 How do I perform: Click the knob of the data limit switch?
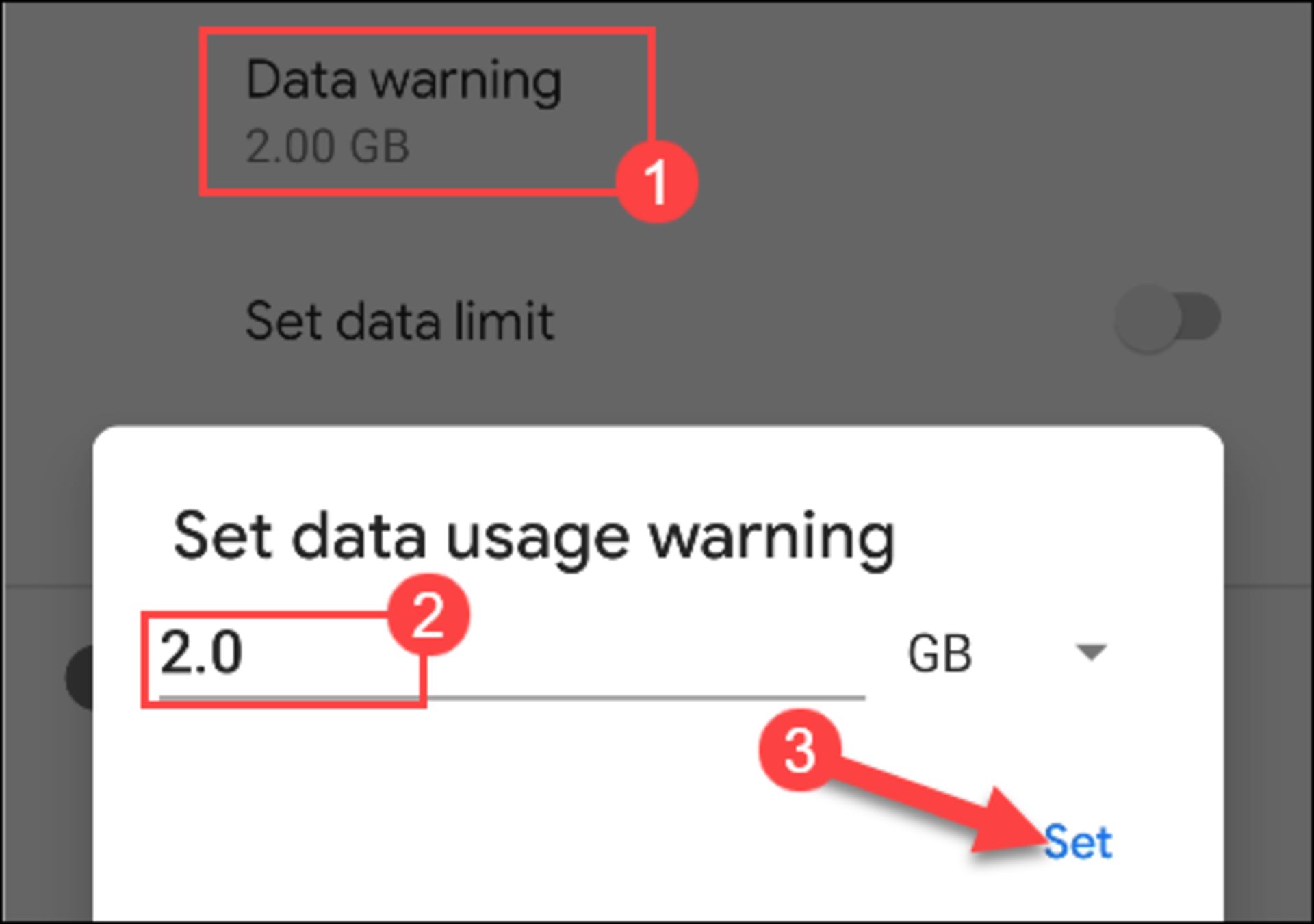click(x=1148, y=318)
